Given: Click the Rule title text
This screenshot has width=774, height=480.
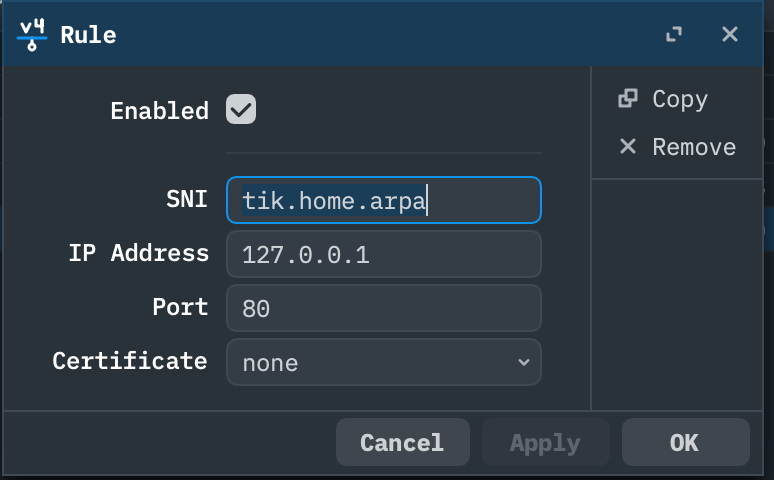Looking at the screenshot, I should (x=88, y=35).
